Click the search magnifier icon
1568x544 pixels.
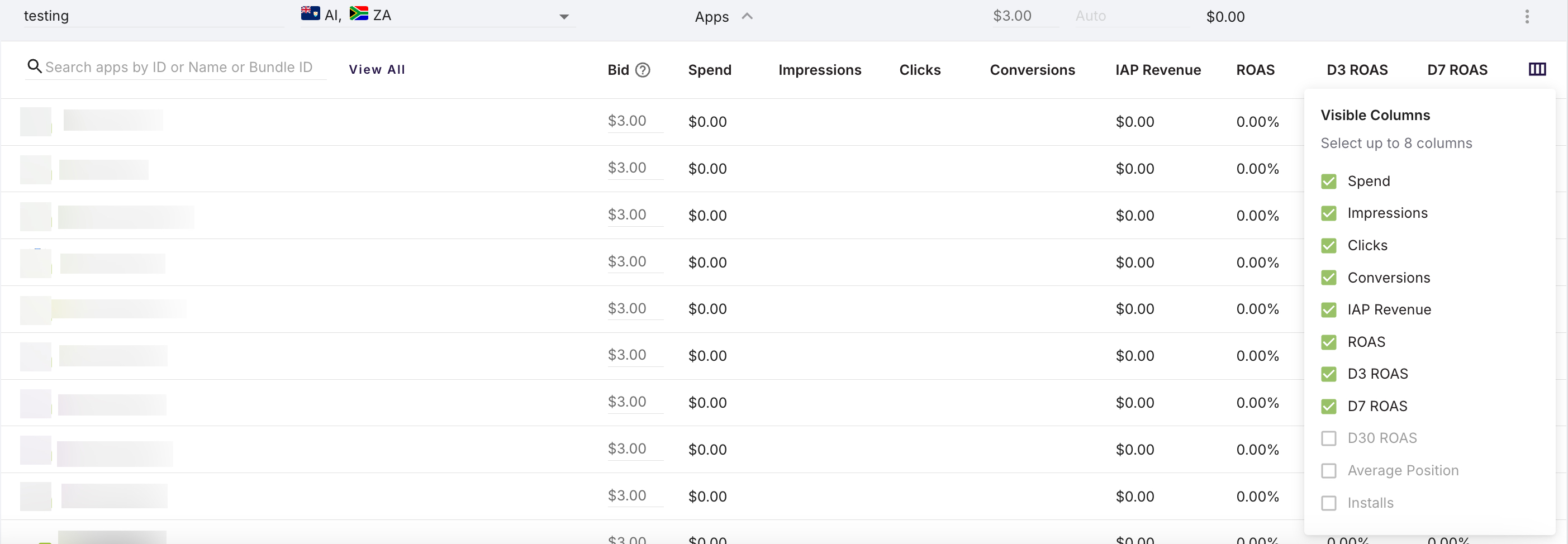click(34, 66)
